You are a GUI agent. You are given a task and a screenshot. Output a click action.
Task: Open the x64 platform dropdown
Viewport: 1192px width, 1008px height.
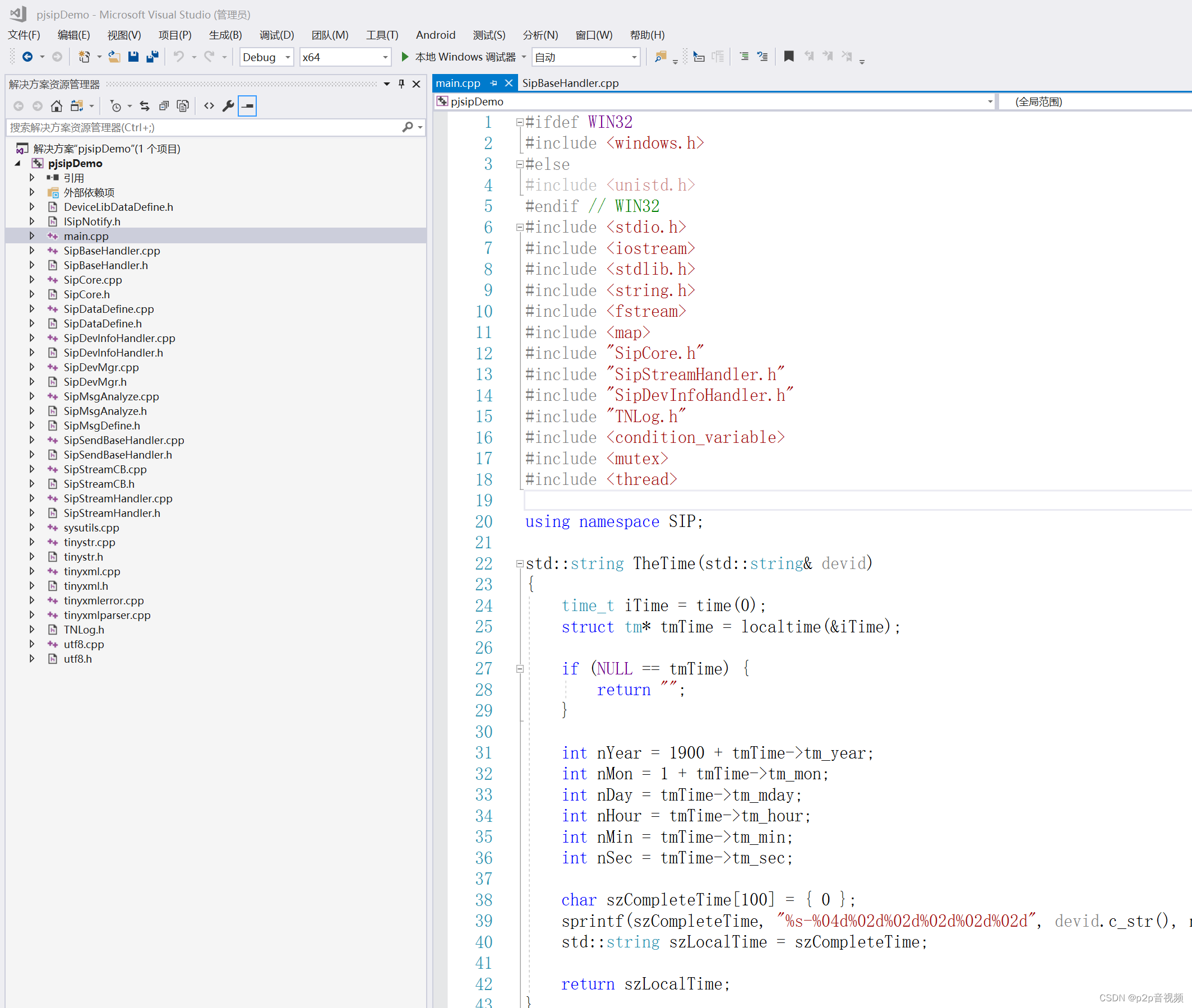[x=385, y=57]
